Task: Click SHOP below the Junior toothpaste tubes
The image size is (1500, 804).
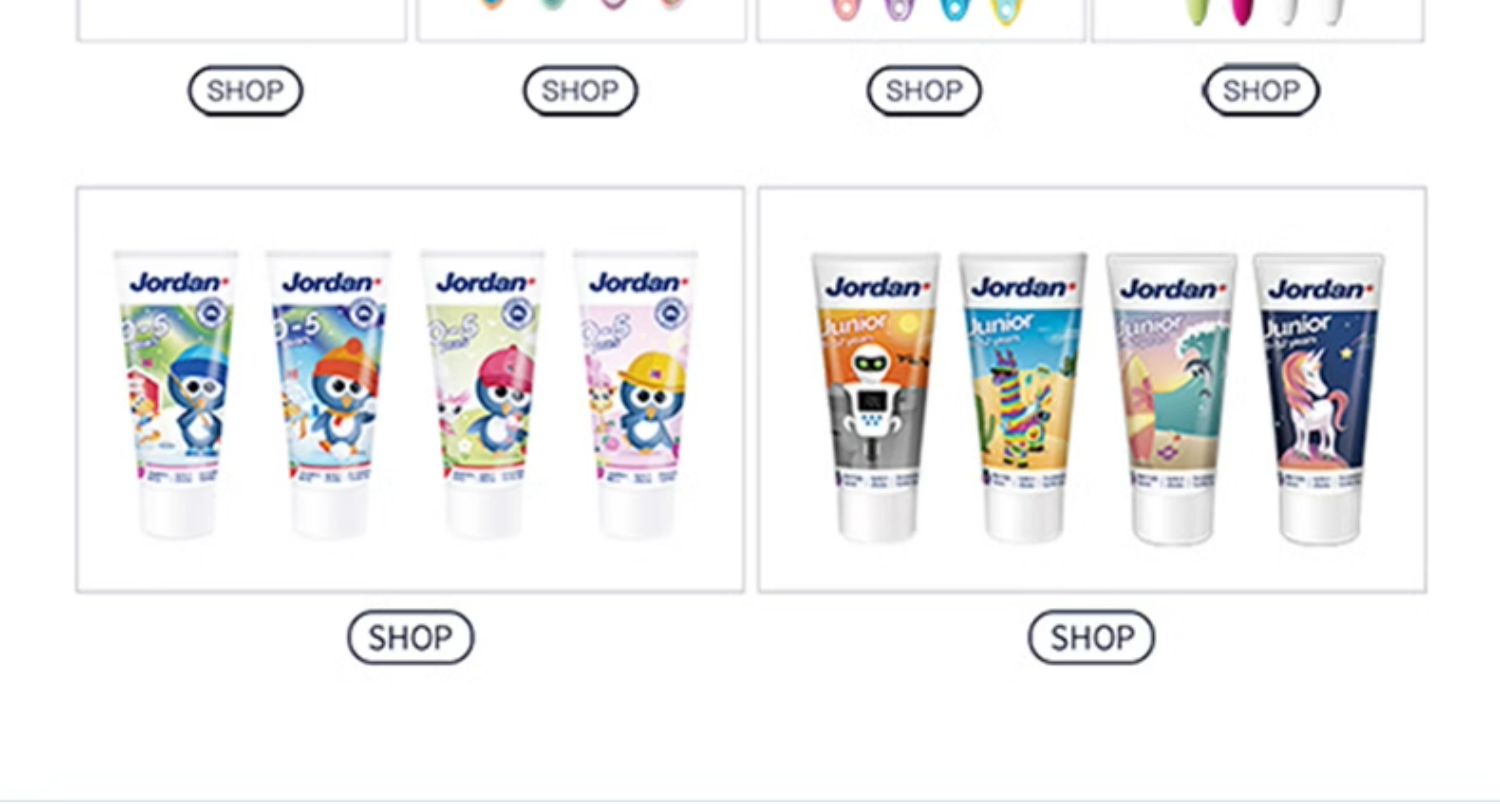Action: tap(1091, 637)
